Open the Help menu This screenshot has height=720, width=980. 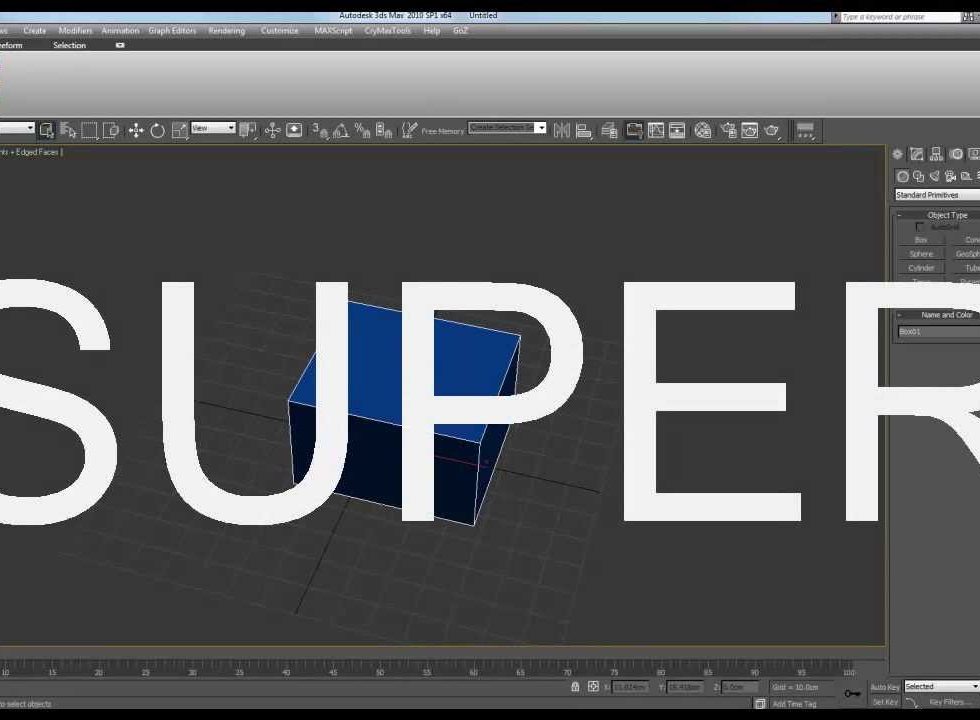(432, 31)
